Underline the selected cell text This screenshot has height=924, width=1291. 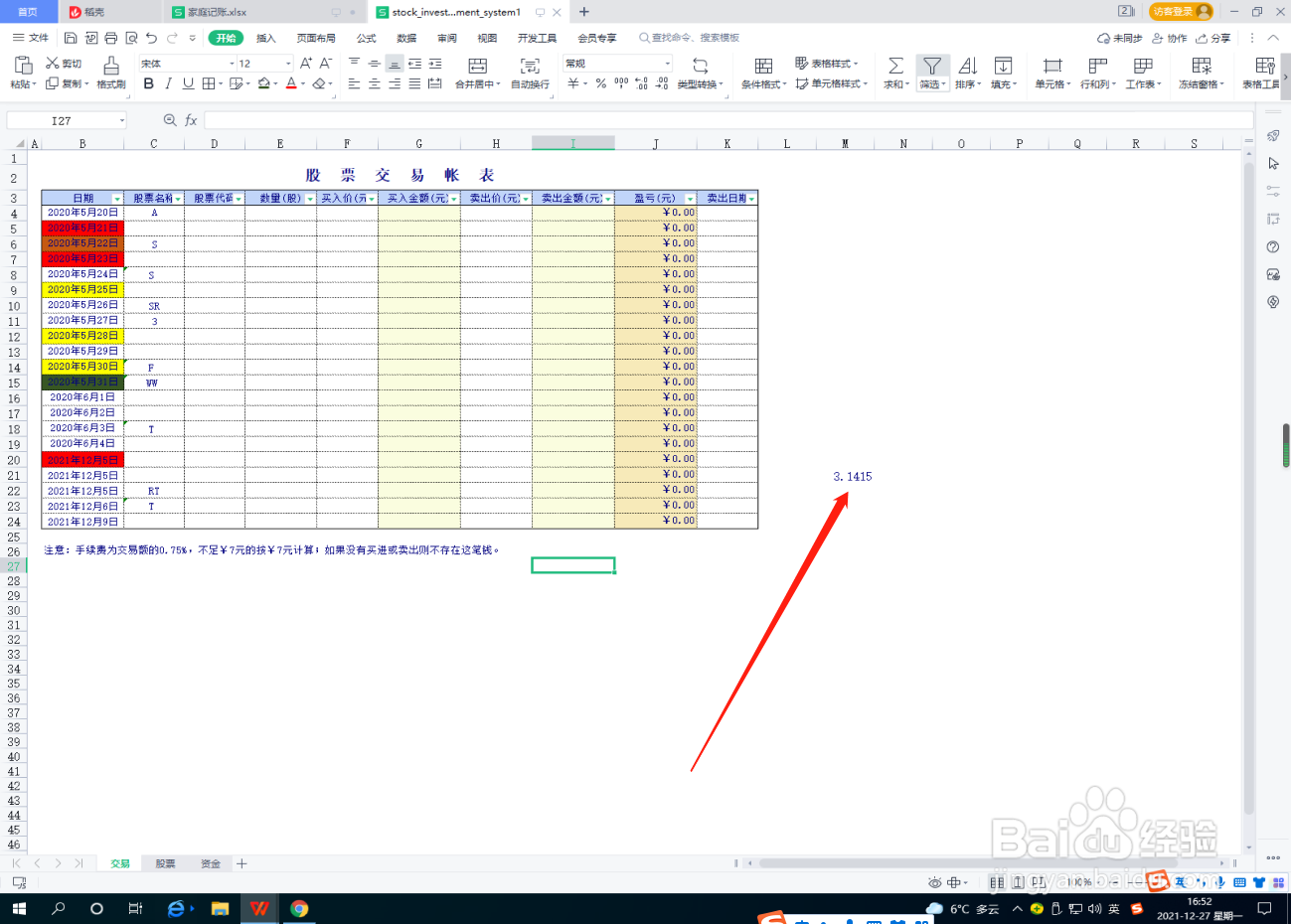188,83
